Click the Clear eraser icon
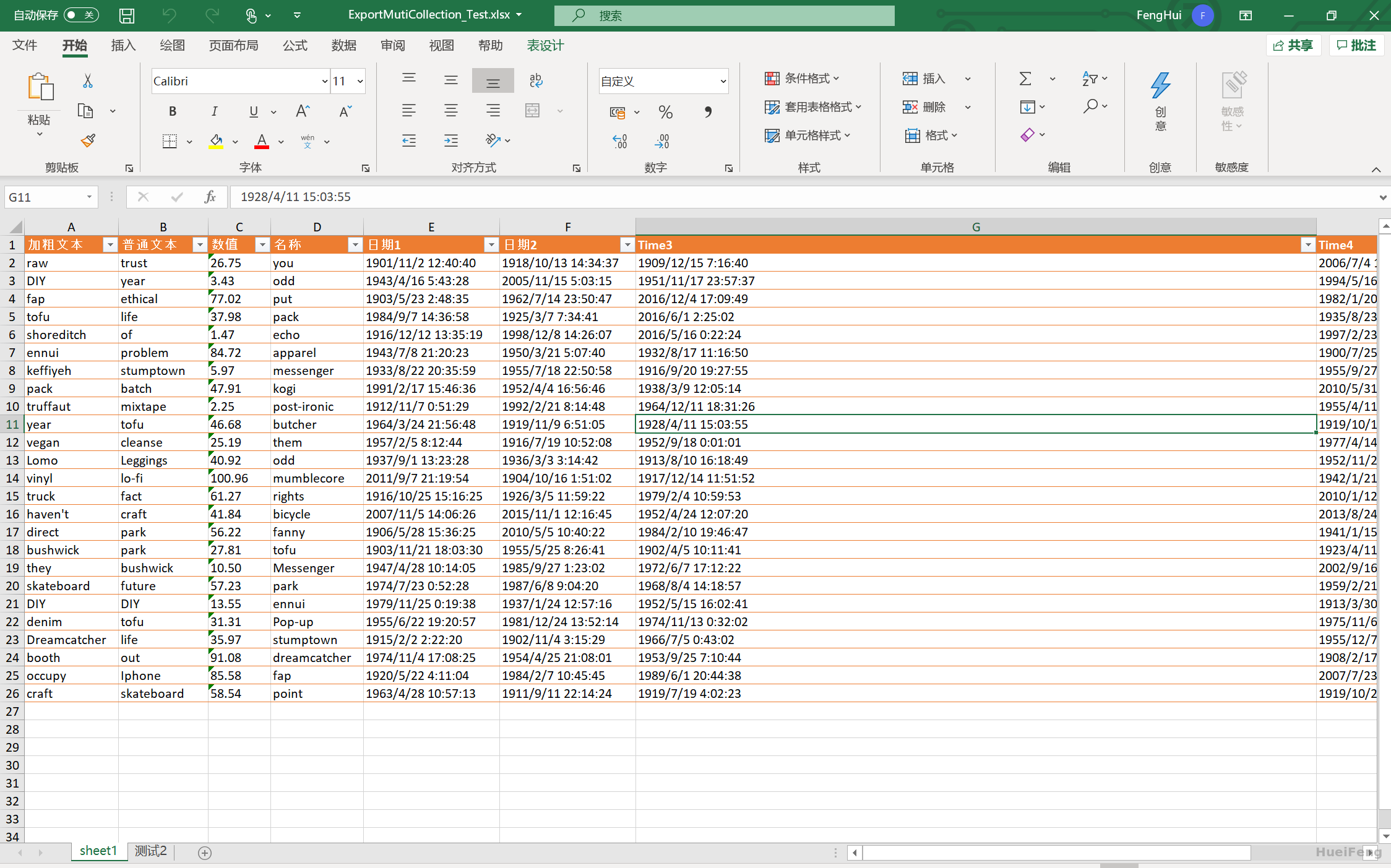Image resolution: width=1391 pixels, height=868 pixels. [1027, 135]
